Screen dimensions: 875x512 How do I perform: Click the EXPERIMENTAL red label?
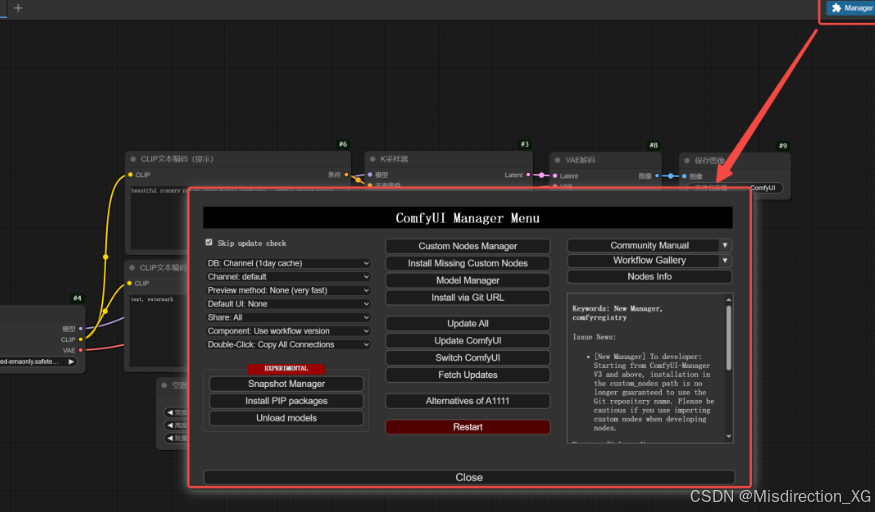tap(286, 369)
